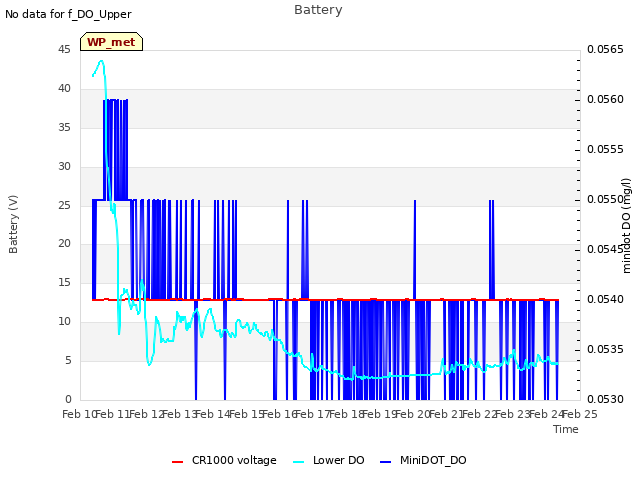640x480 pixels.
Task: Click the 'No data for f_DO_Upper' message
Action: click(x=68, y=14)
